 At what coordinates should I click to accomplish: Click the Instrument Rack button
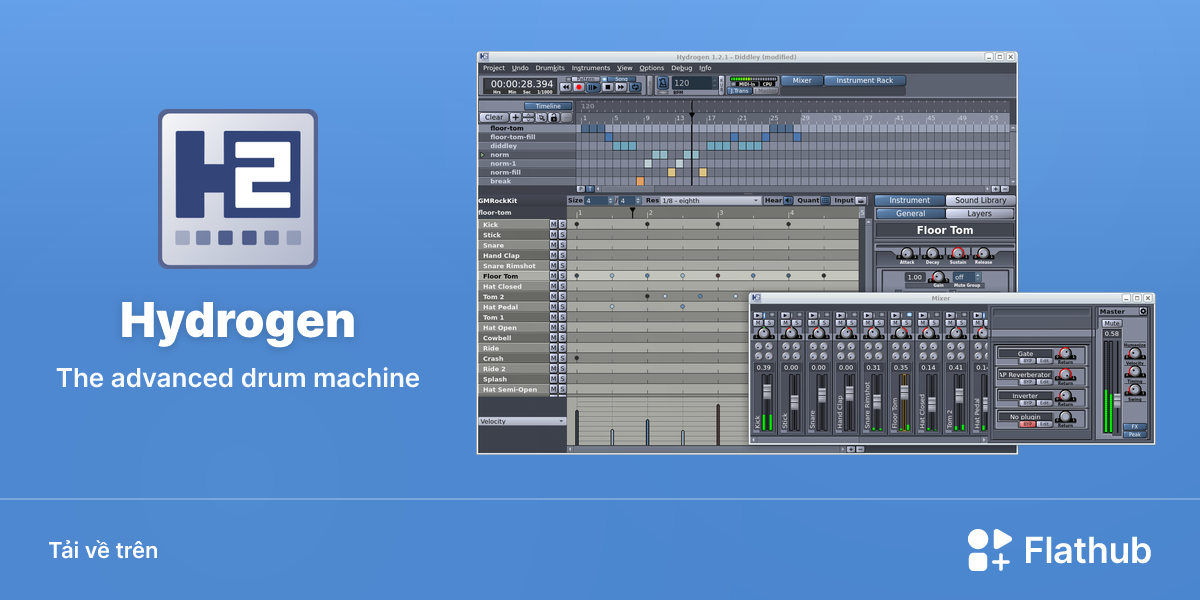click(865, 80)
